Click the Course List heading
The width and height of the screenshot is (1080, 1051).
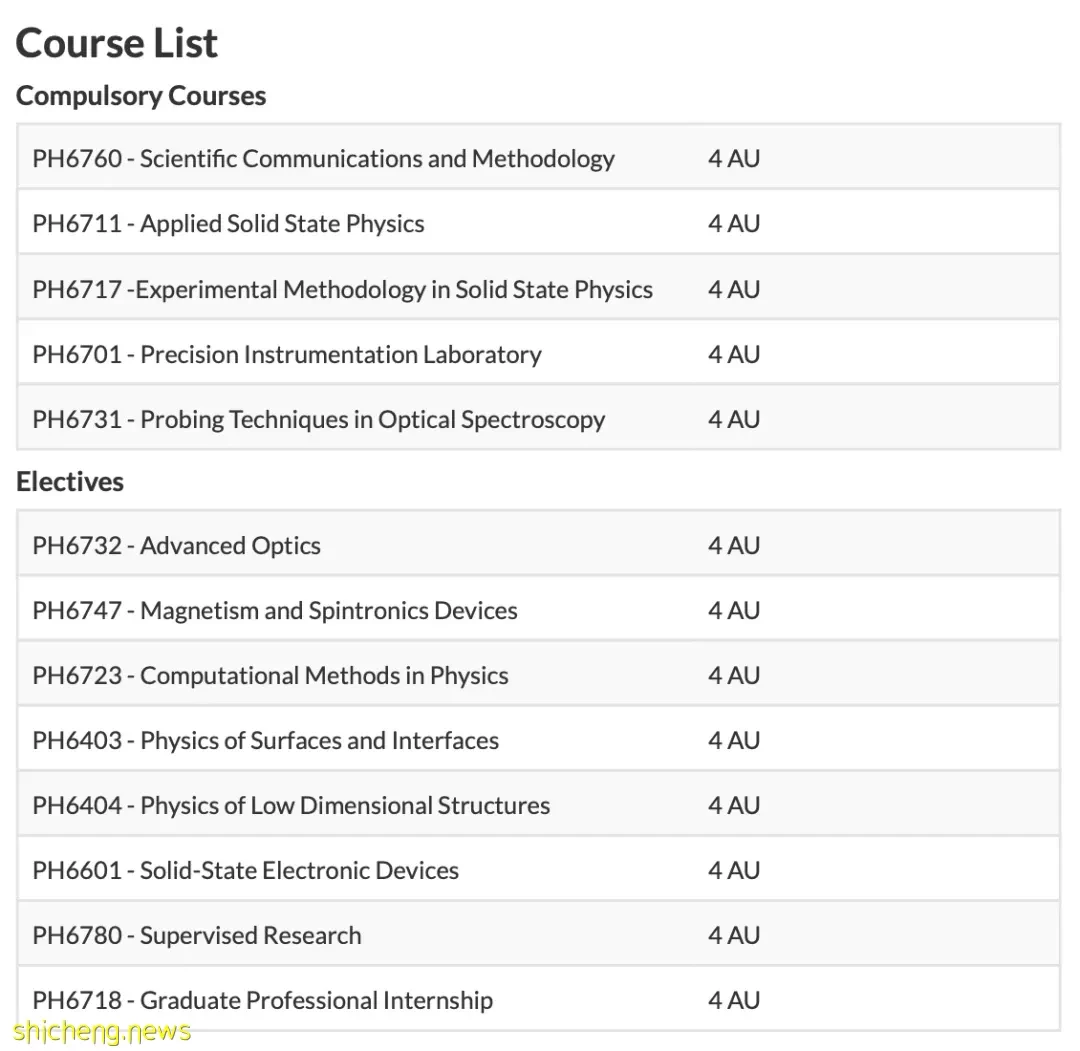pyautogui.click(x=116, y=43)
